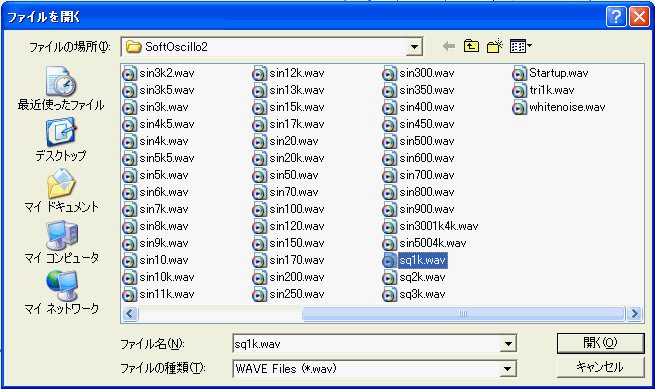Select the sin300.wav file icon
The height and width of the screenshot is (389, 655).
click(x=389, y=74)
